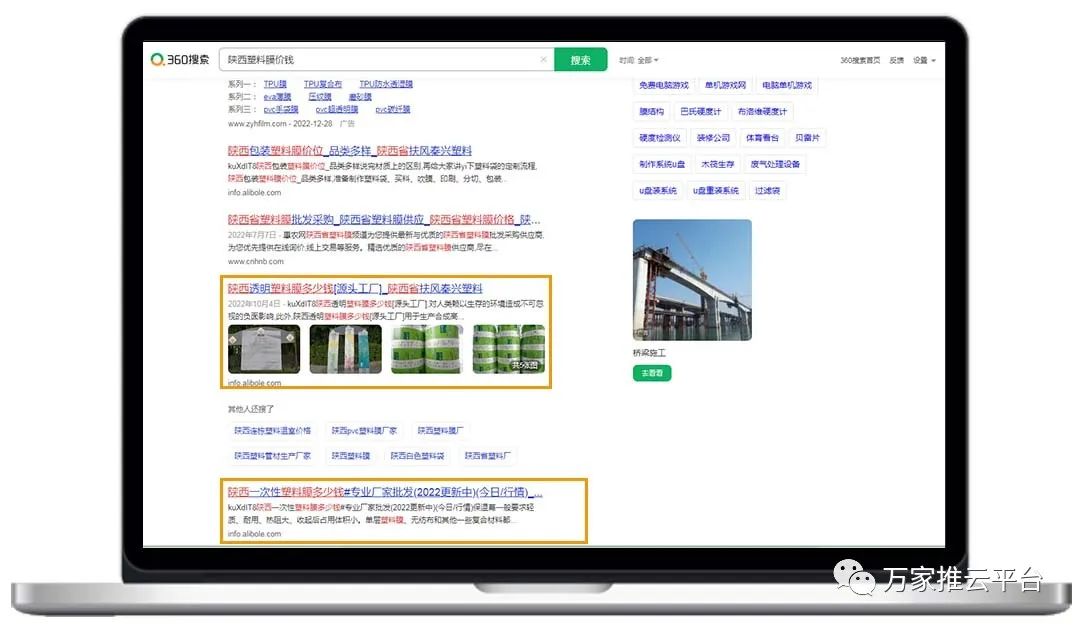Open first thumbnail of notice board image
The height and width of the screenshot is (628, 1080).
point(264,349)
